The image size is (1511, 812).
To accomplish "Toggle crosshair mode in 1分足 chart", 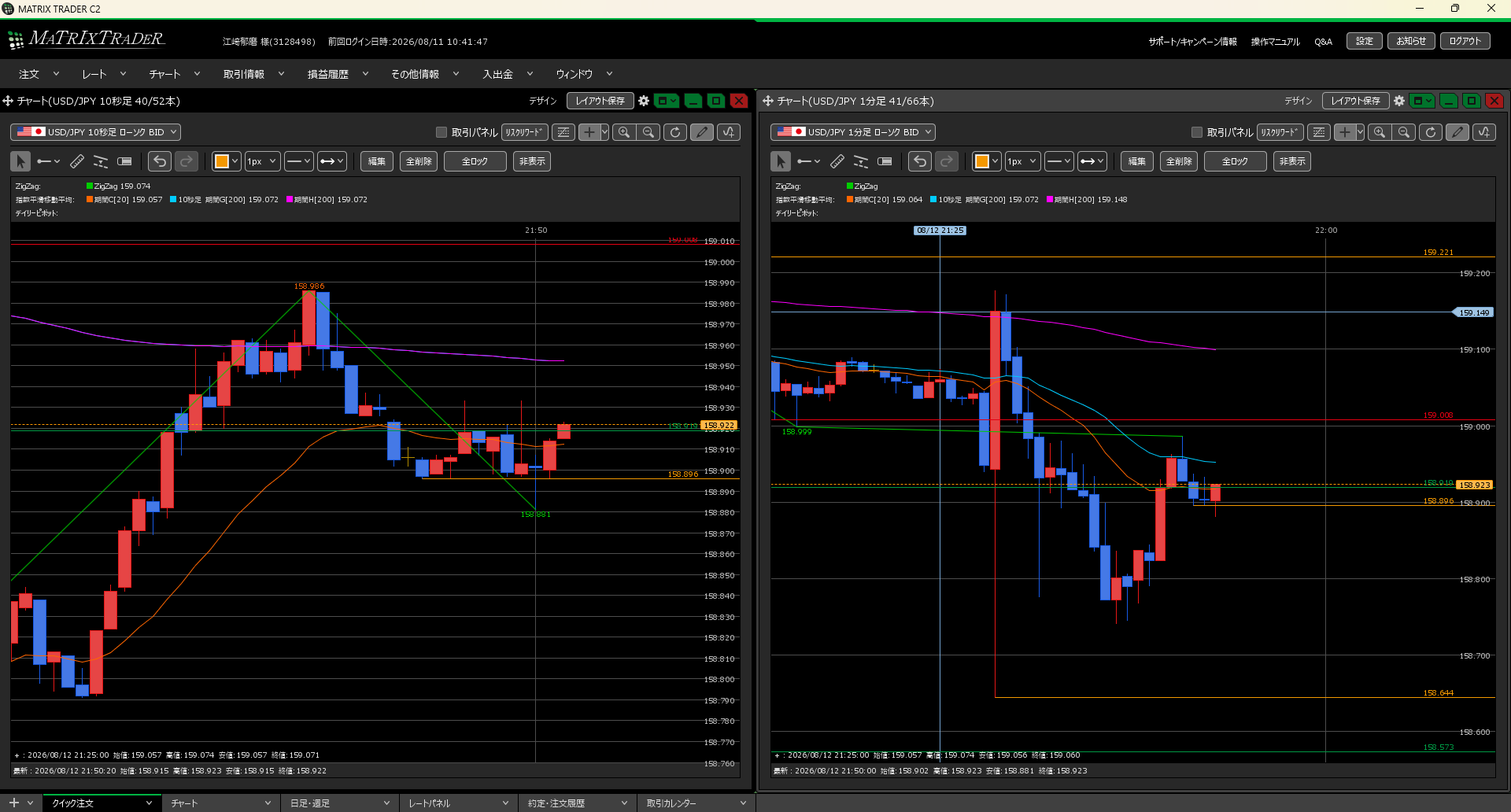I will point(1344,132).
